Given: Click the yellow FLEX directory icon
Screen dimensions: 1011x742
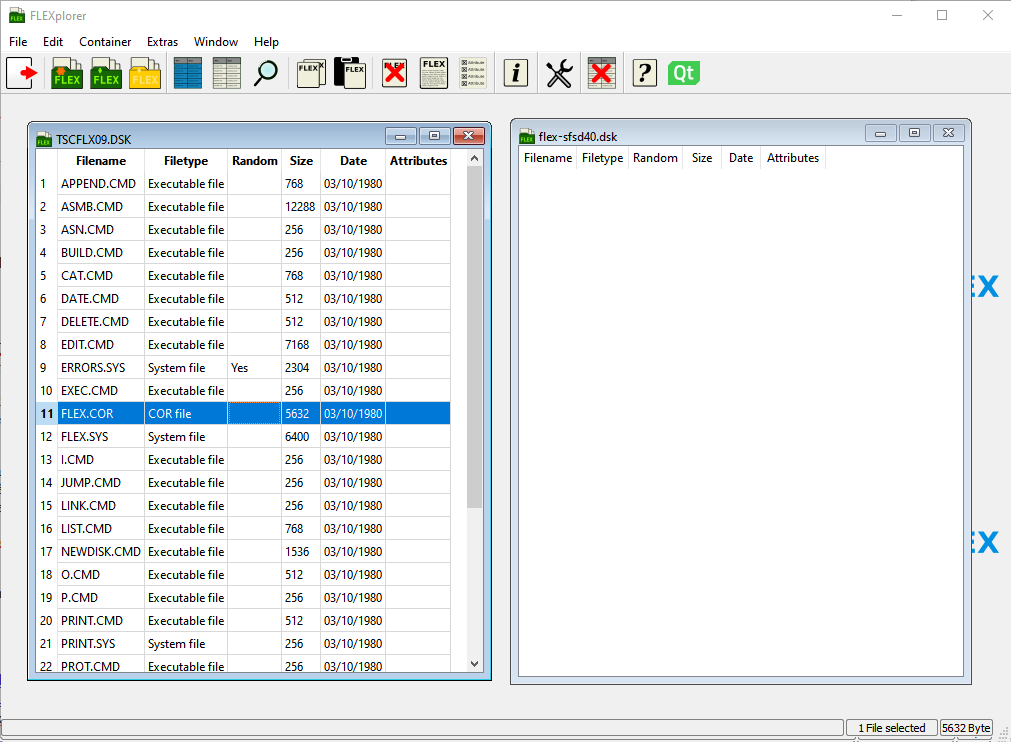Looking at the screenshot, I should click(144, 73).
